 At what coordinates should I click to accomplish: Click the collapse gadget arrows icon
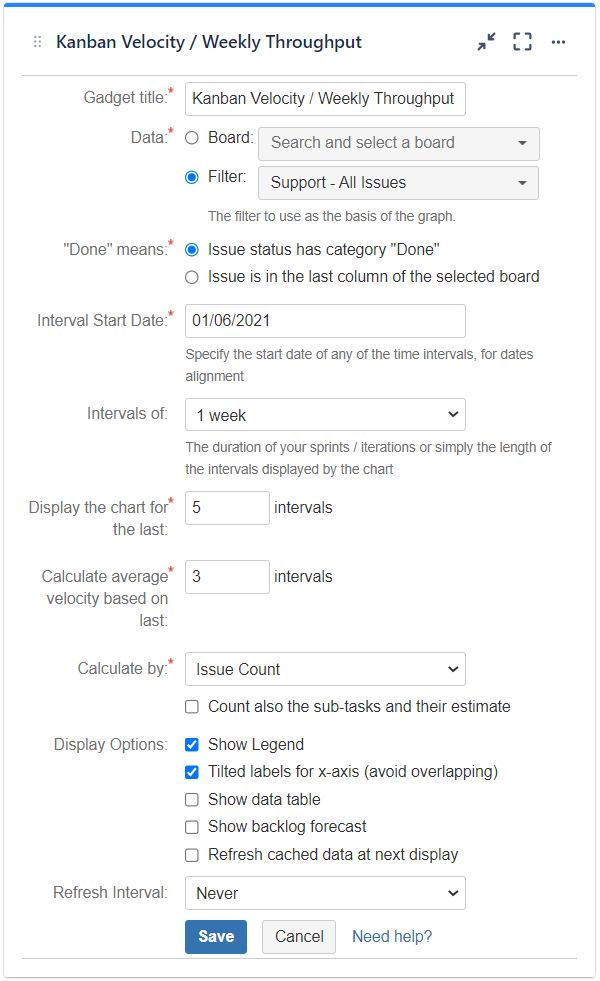click(486, 42)
